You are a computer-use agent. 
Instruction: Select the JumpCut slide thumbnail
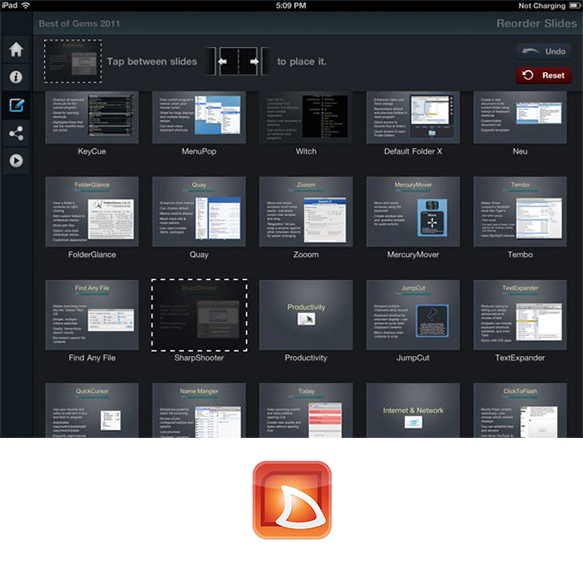[413, 315]
